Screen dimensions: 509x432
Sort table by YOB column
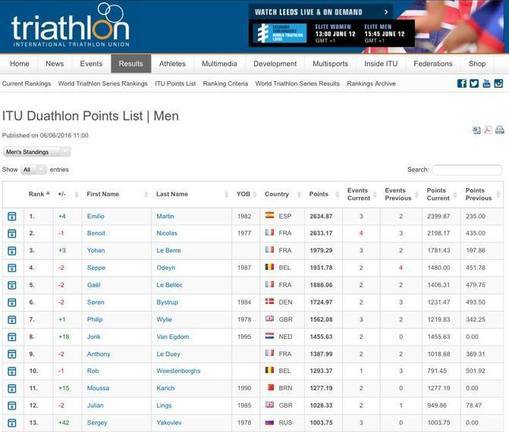tap(246, 194)
